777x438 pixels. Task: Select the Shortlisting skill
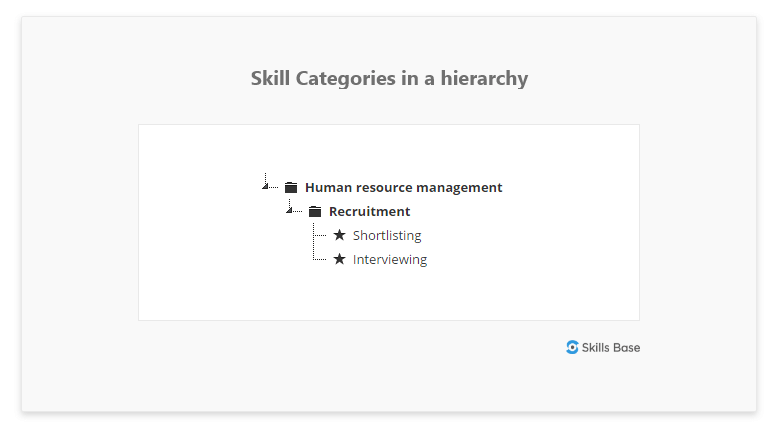pos(387,235)
